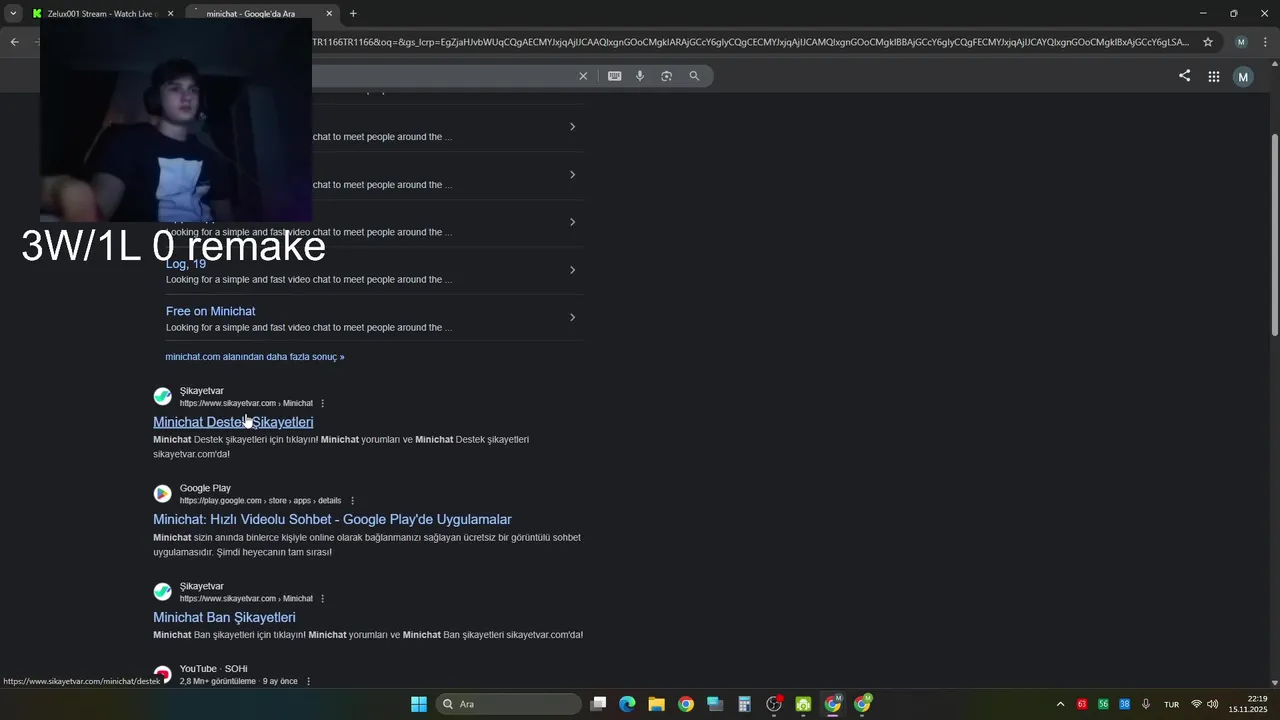Open Wi-Fi network tray icon

point(1196,704)
